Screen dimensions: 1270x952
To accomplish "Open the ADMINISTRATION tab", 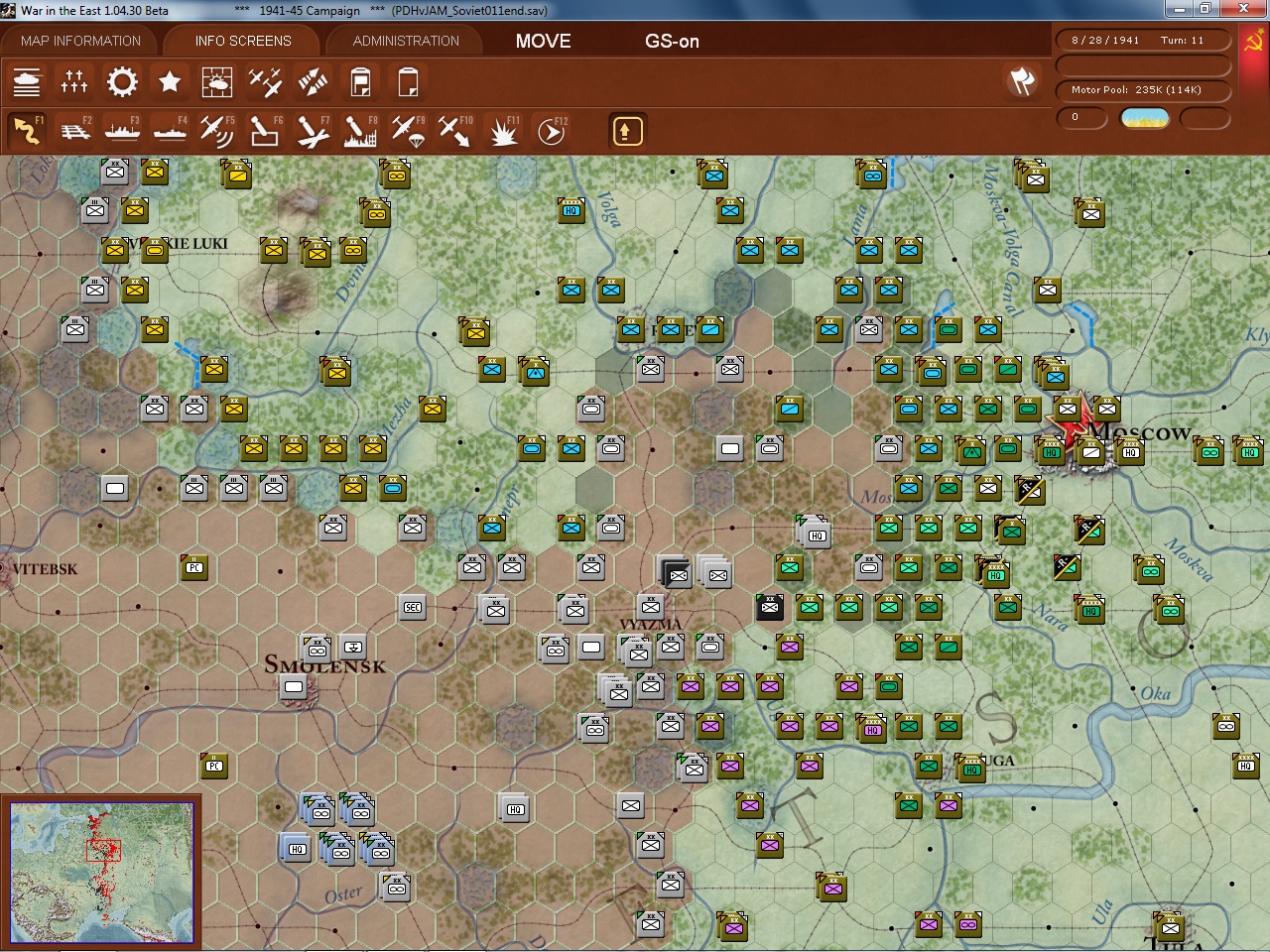I will [x=406, y=41].
